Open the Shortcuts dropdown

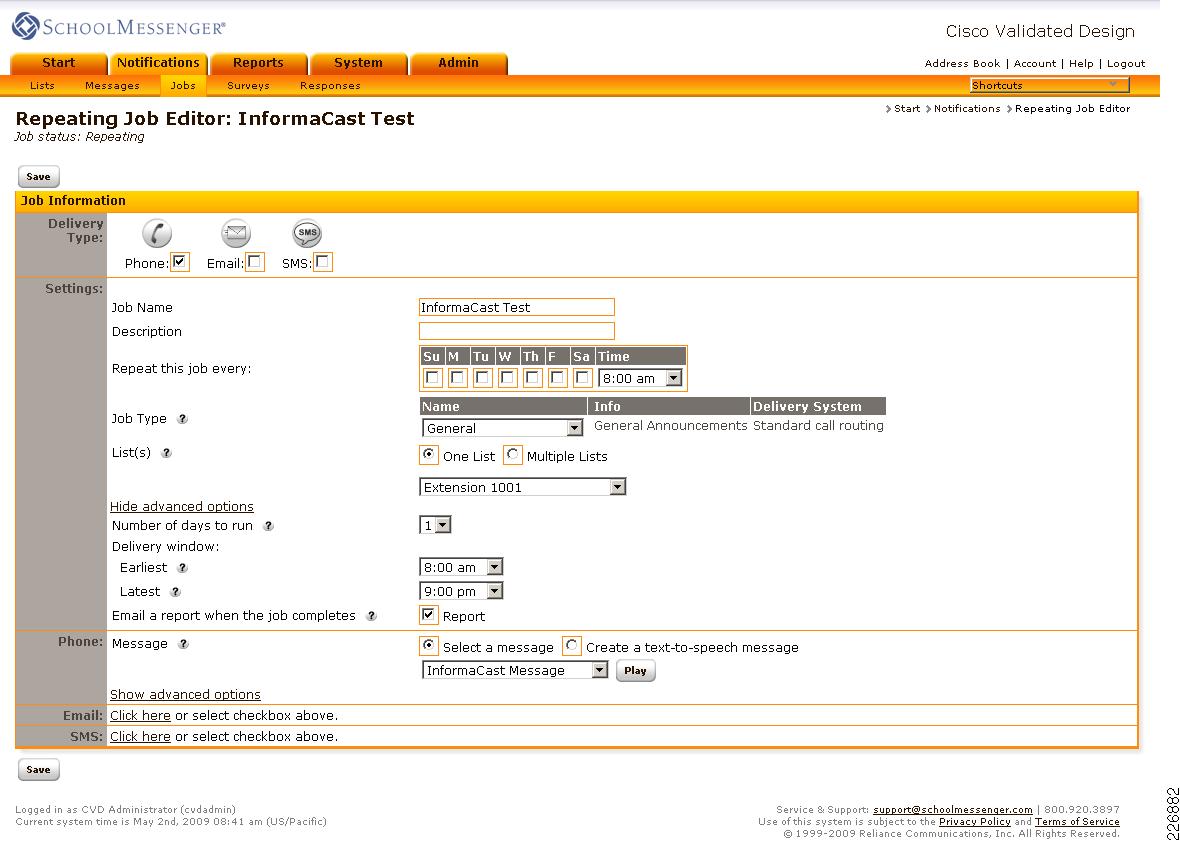coord(1050,85)
